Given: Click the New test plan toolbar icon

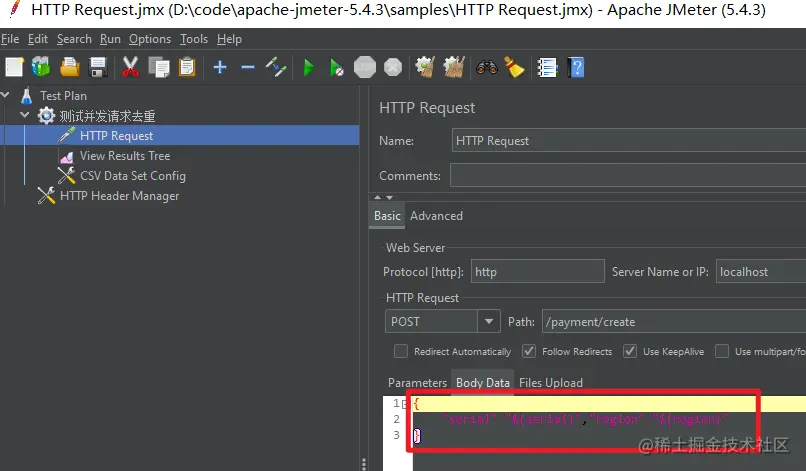Looking at the screenshot, I should pos(14,67).
